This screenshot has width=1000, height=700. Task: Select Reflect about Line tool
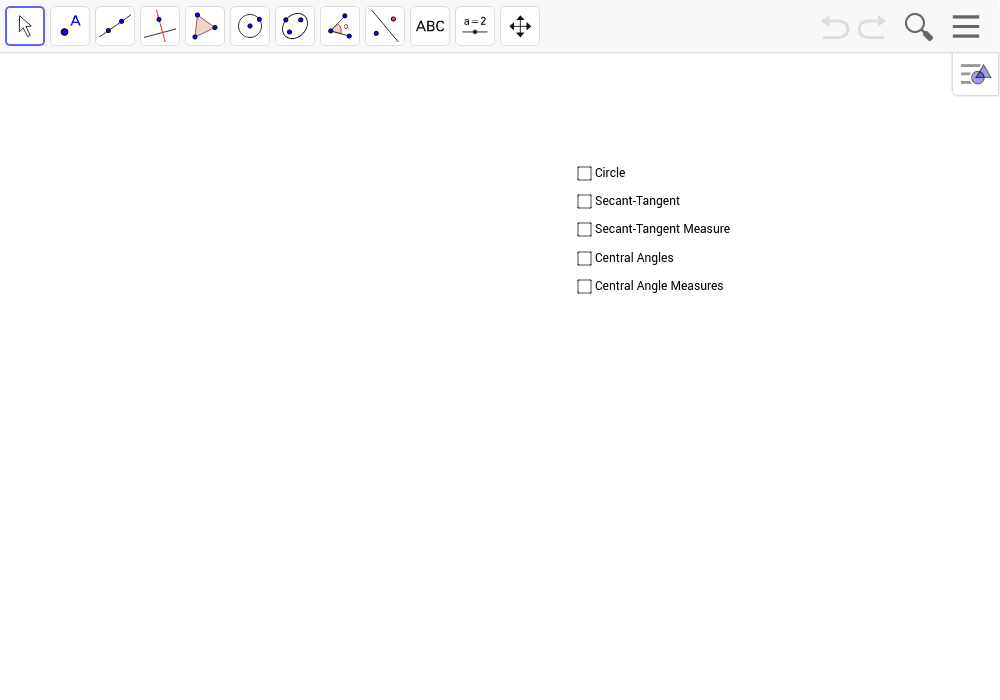point(385,26)
